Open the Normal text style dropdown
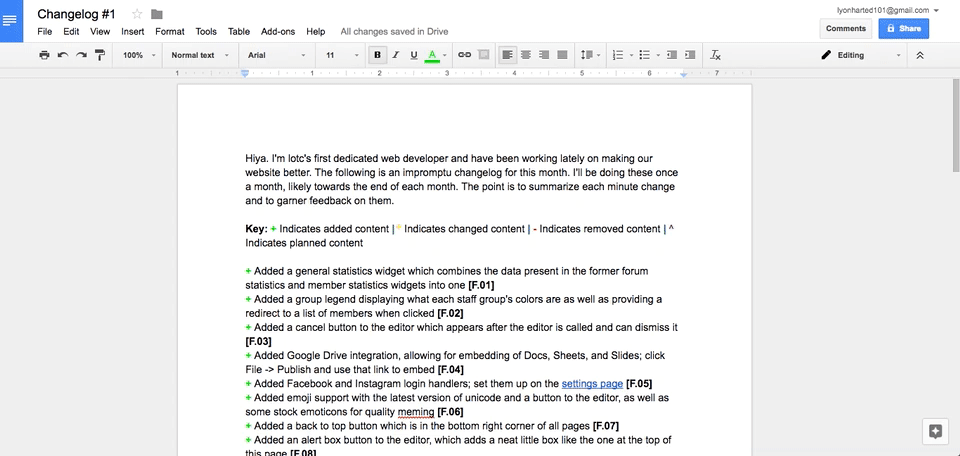 tap(200, 55)
